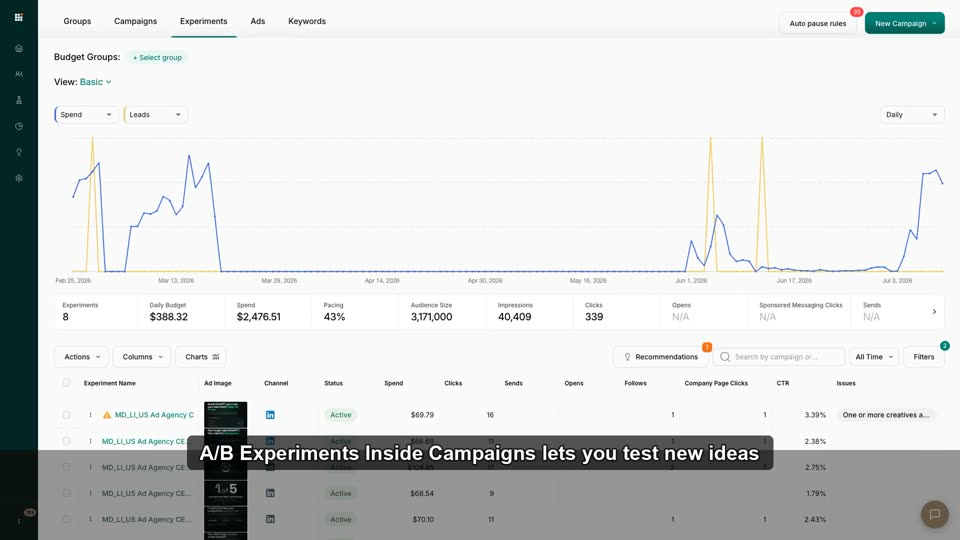Open the Actions dropdown

[81, 357]
